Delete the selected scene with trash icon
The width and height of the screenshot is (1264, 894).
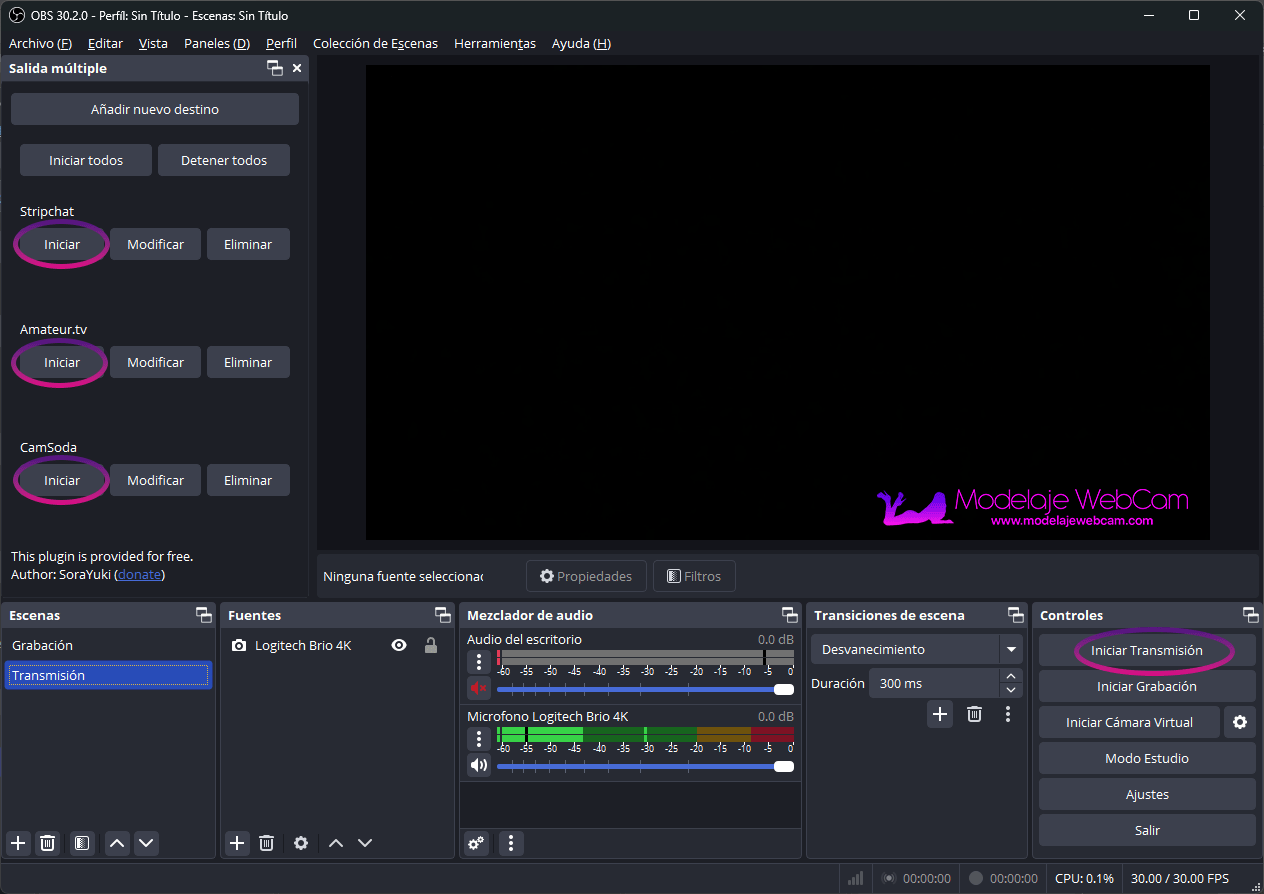47,843
